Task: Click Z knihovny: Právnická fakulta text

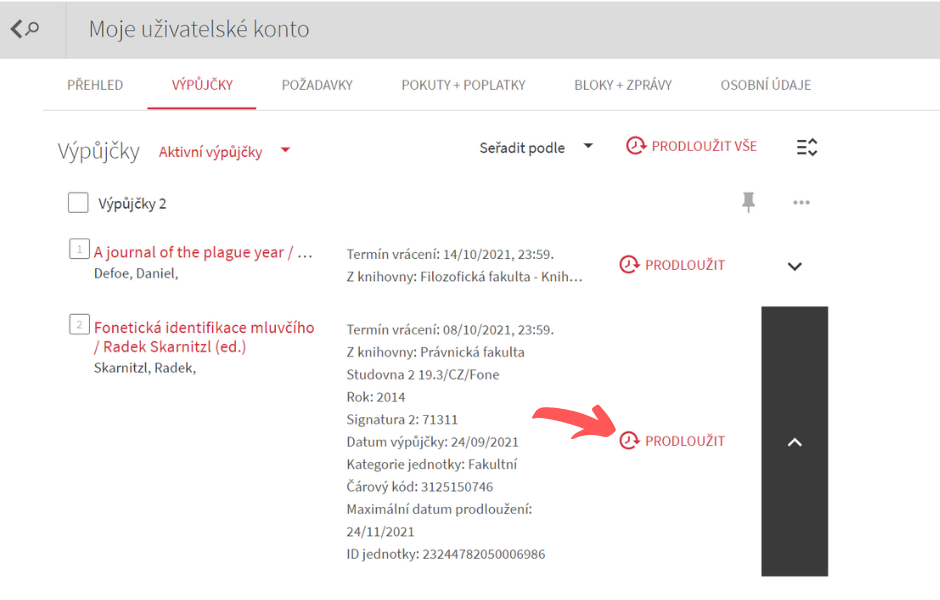Action: click(435, 352)
